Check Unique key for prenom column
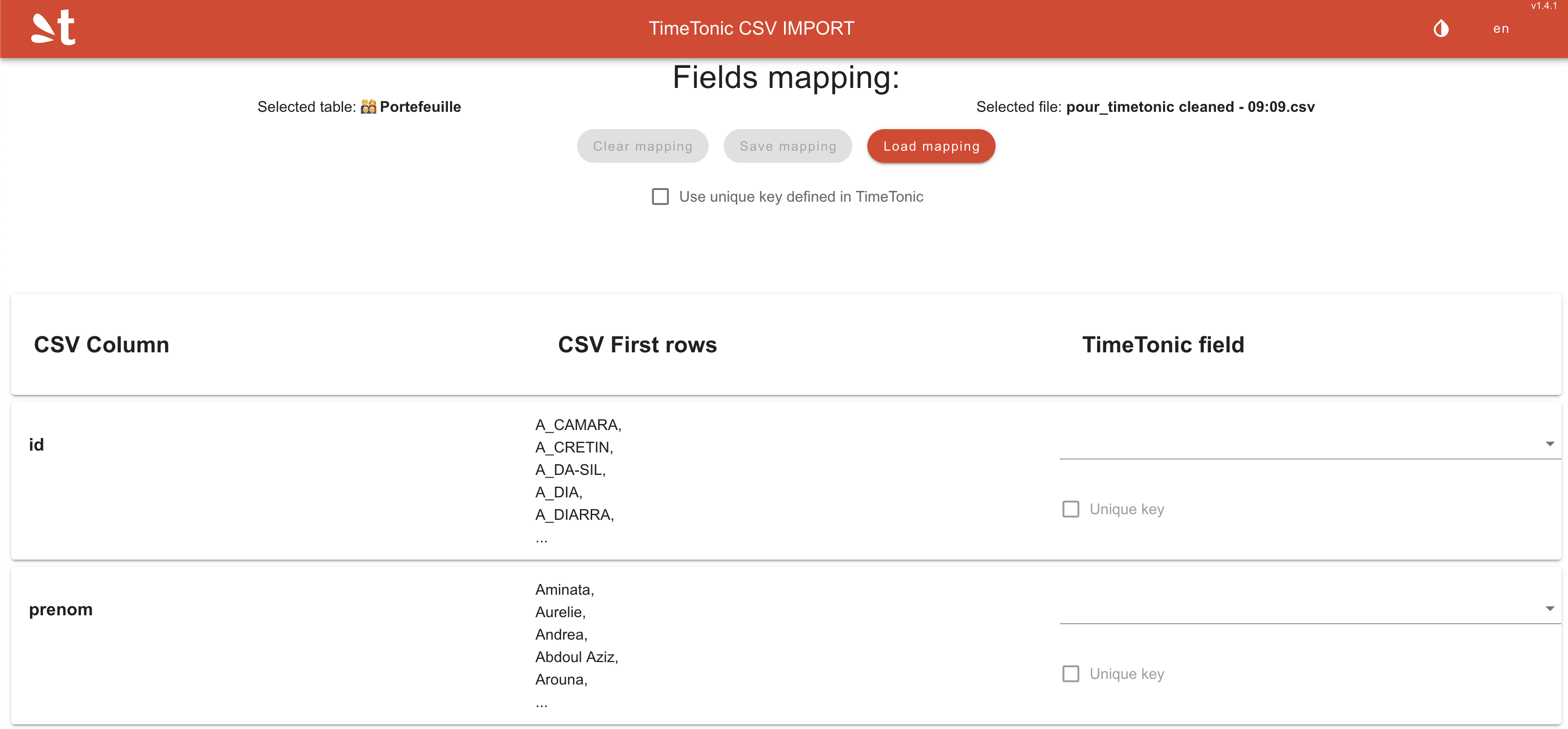This screenshot has width=1568, height=729. click(x=1070, y=674)
